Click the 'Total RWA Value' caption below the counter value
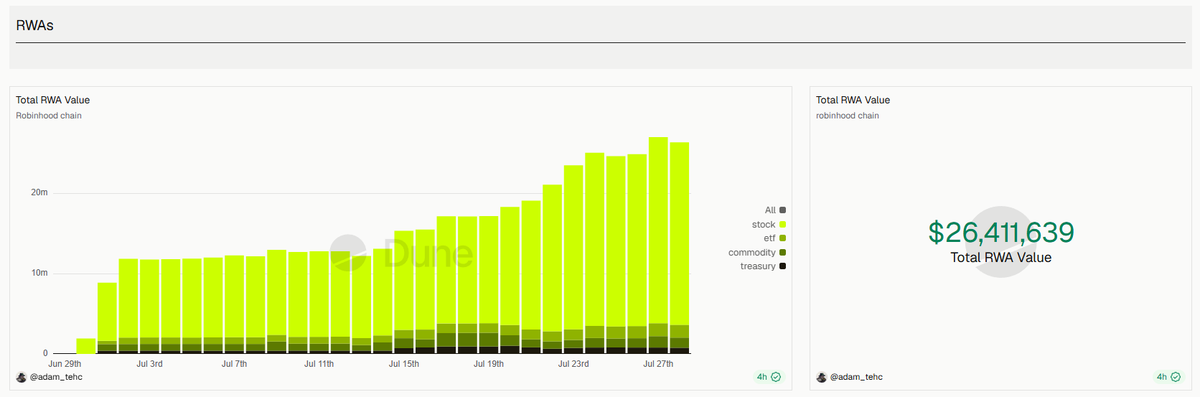This screenshot has height=397, width=1200. coord(1001,258)
